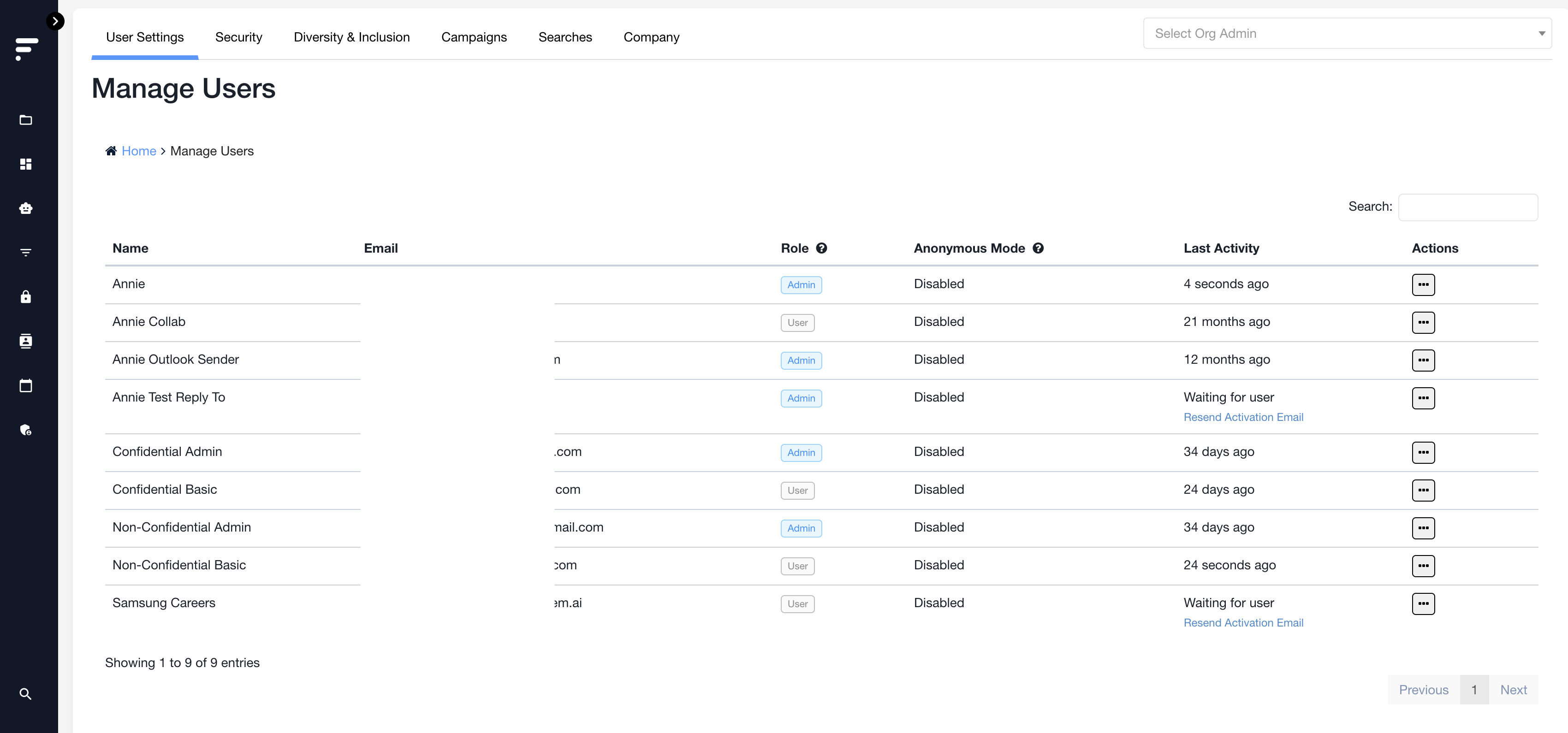Open the dashboard grid icon in sidebar

tap(25, 164)
